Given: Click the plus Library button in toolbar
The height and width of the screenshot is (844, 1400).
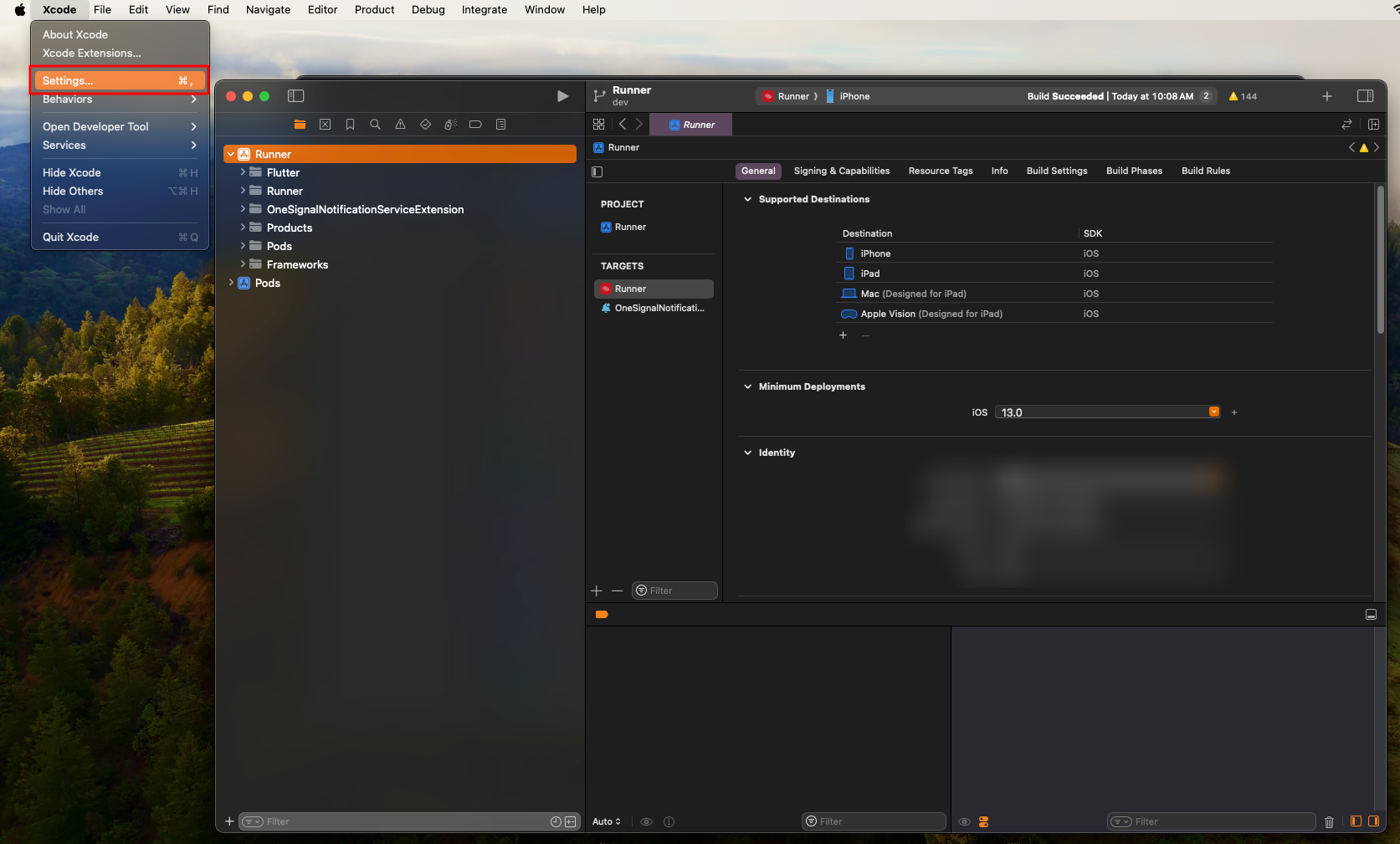Looking at the screenshot, I should 1326,96.
